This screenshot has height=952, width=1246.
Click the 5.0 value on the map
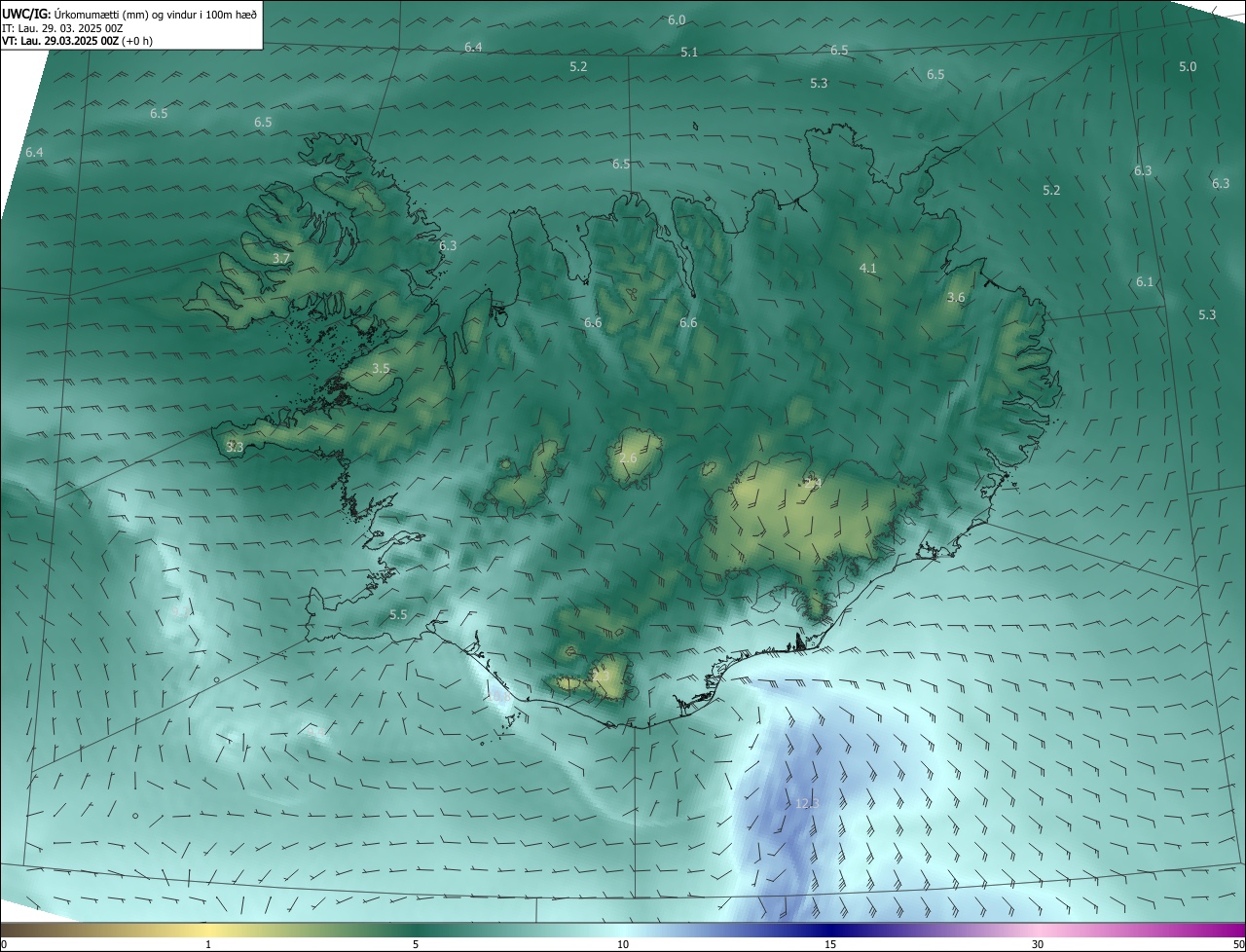pyautogui.click(x=1188, y=67)
